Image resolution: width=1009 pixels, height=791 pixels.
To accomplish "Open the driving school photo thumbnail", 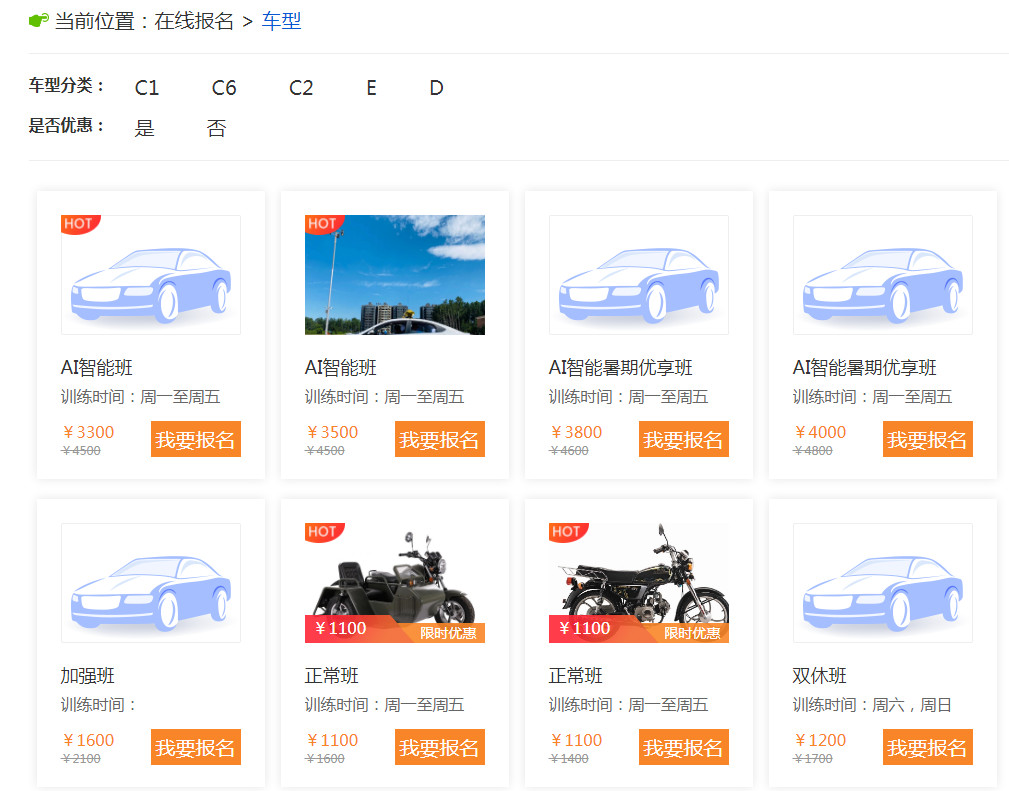I will [395, 275].
